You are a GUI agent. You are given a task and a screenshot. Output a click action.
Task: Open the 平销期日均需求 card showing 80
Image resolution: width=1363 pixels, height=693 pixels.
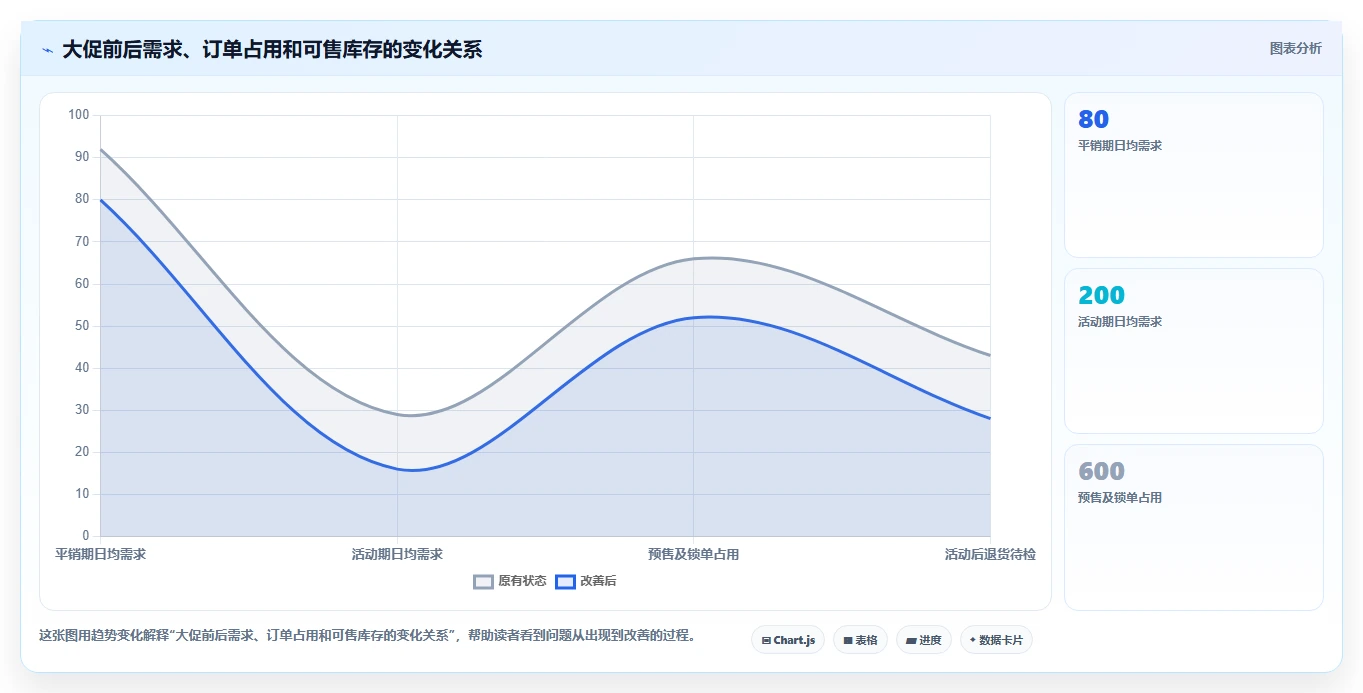[1194, 175]
